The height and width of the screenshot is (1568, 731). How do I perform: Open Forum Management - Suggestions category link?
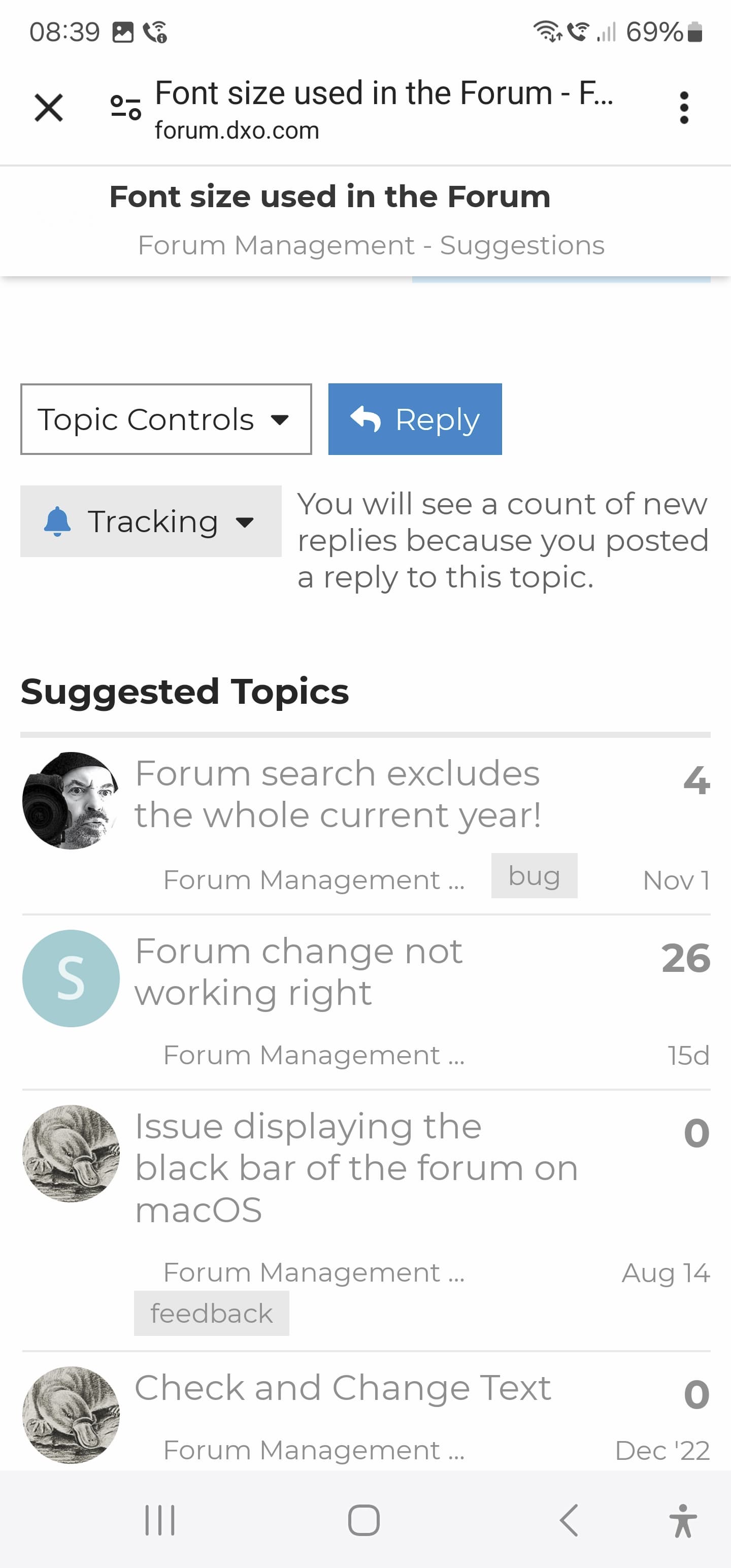pos(371,245)
